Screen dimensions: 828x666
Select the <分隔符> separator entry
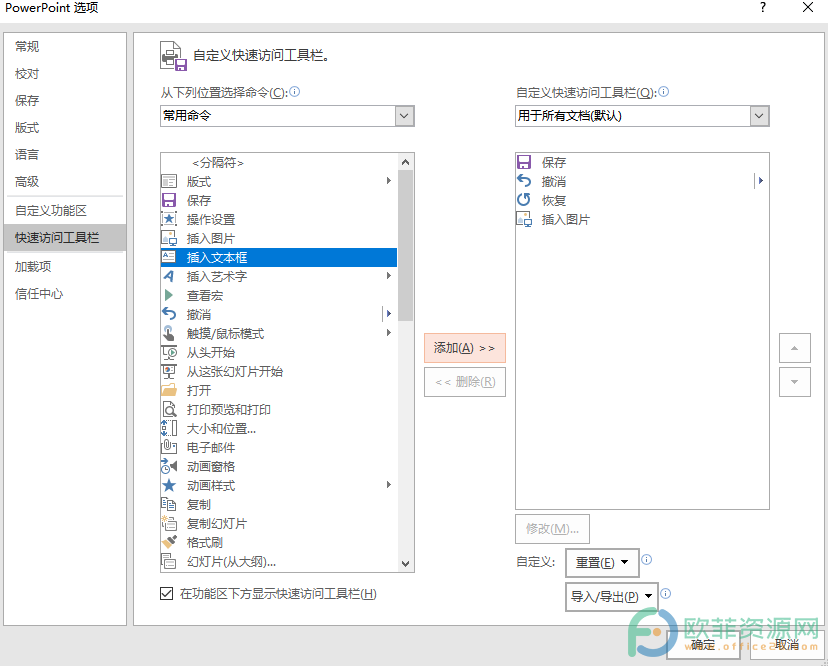click(279, 163)
